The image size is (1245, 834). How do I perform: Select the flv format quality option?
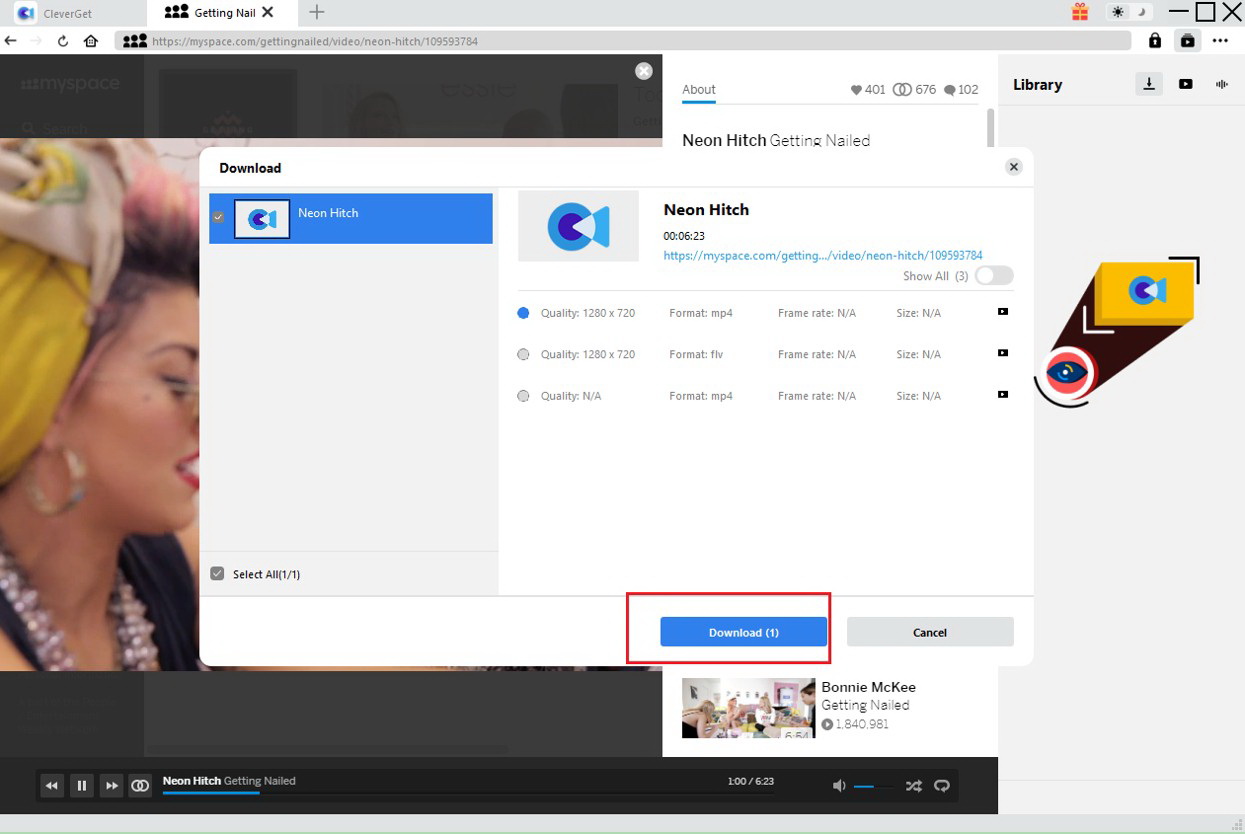click(523, 354)
